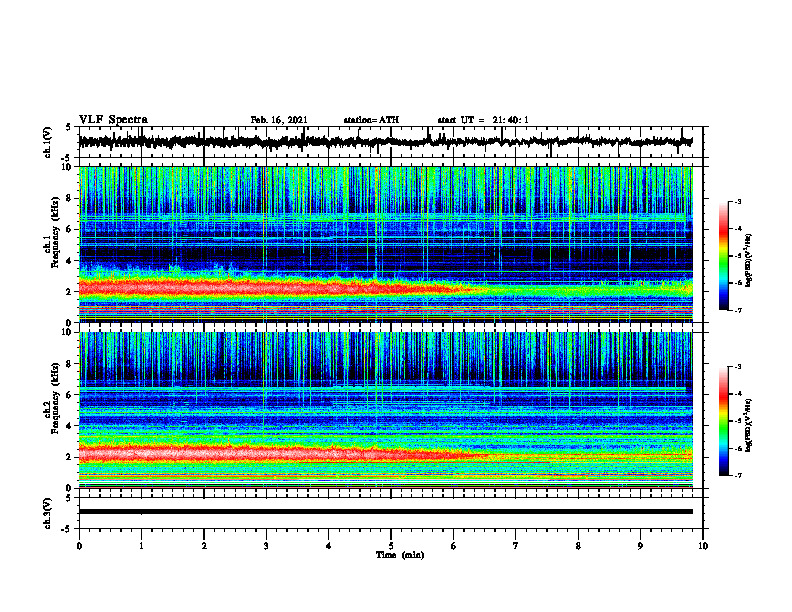Click the "4" kHz tick on ch.1 spectrogram
Image resolution: width=792 pixels, height=612 pixels.
pos(70,261)
